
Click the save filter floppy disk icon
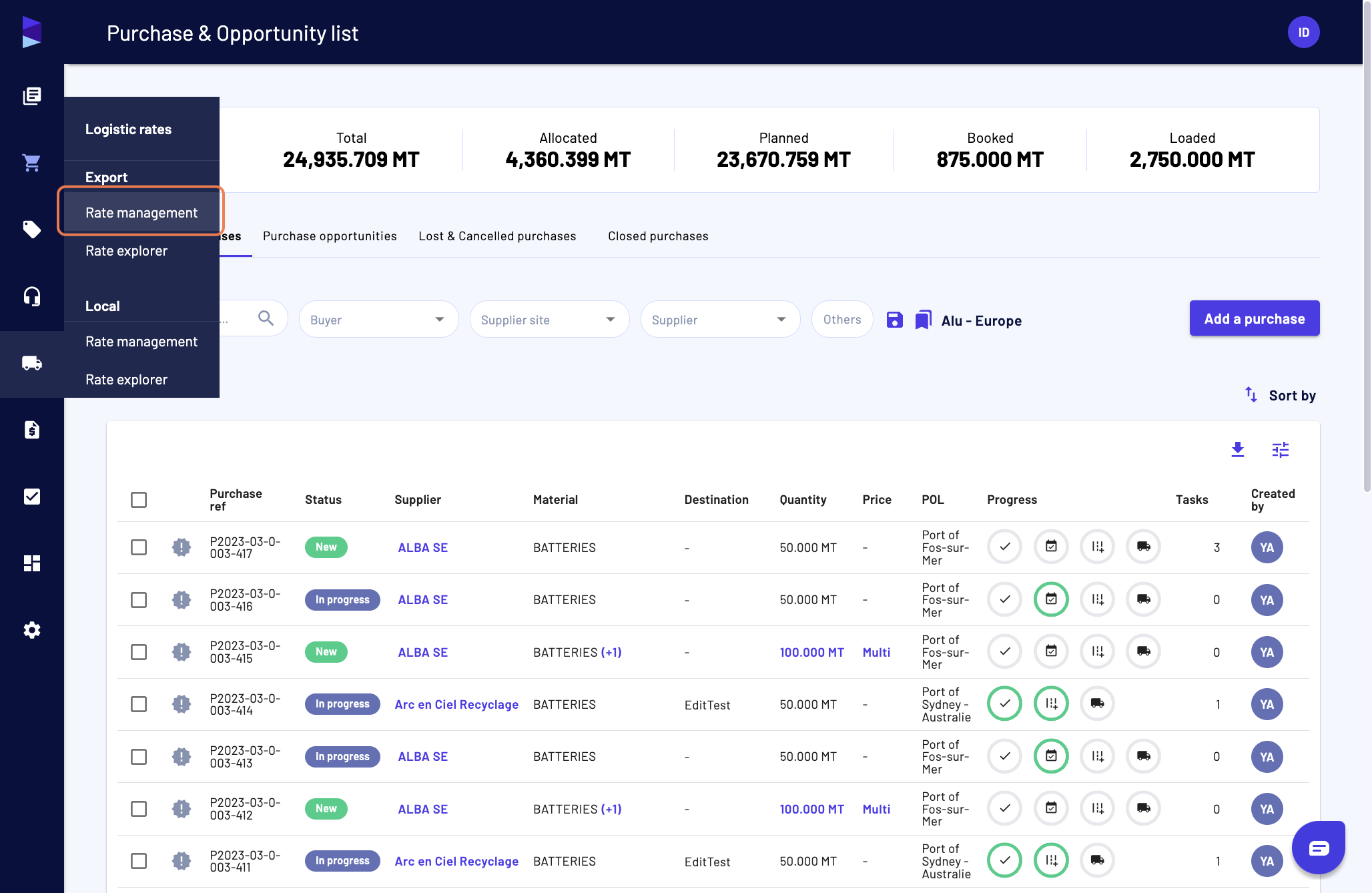[x=895, y=320]
